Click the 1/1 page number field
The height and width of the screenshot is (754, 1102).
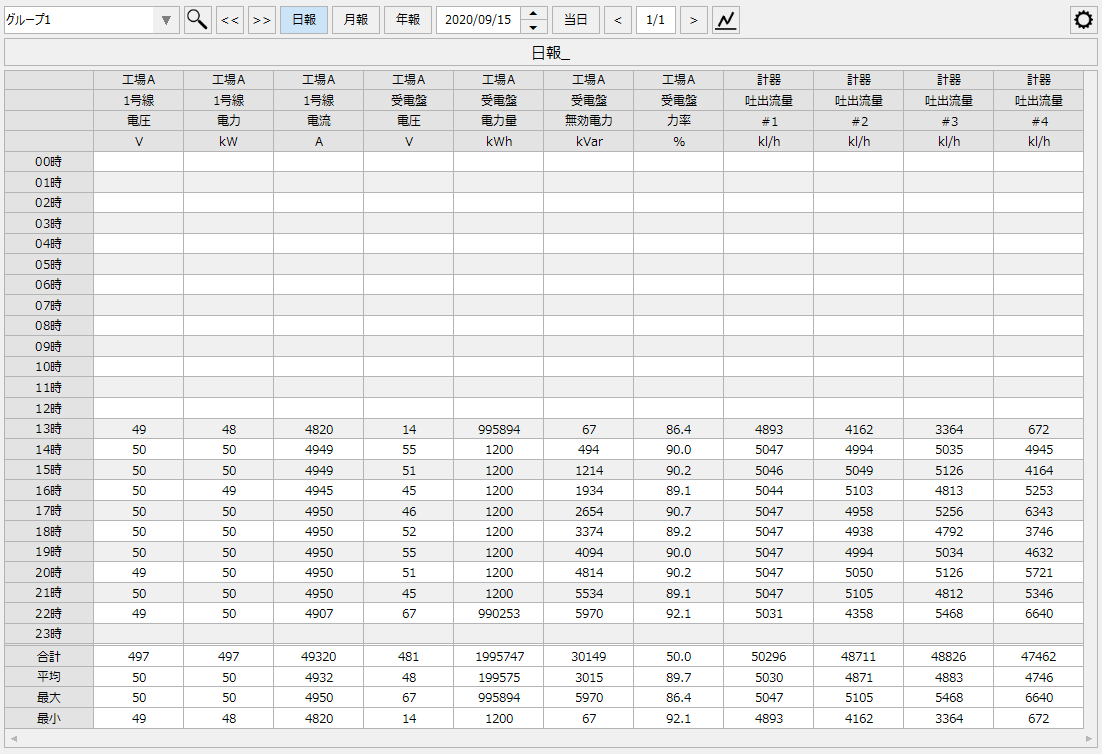(x=655, y=19)
